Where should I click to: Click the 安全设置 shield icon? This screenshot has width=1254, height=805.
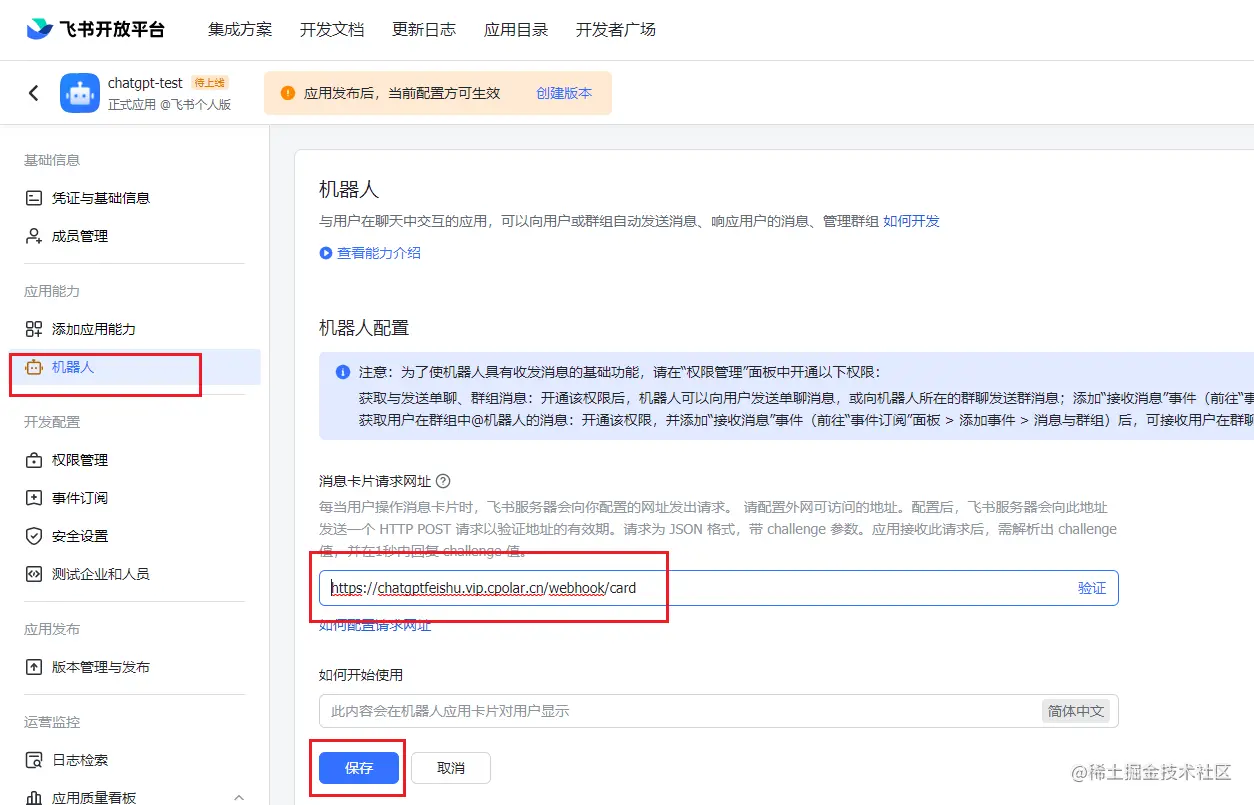[x=34, y=536]
